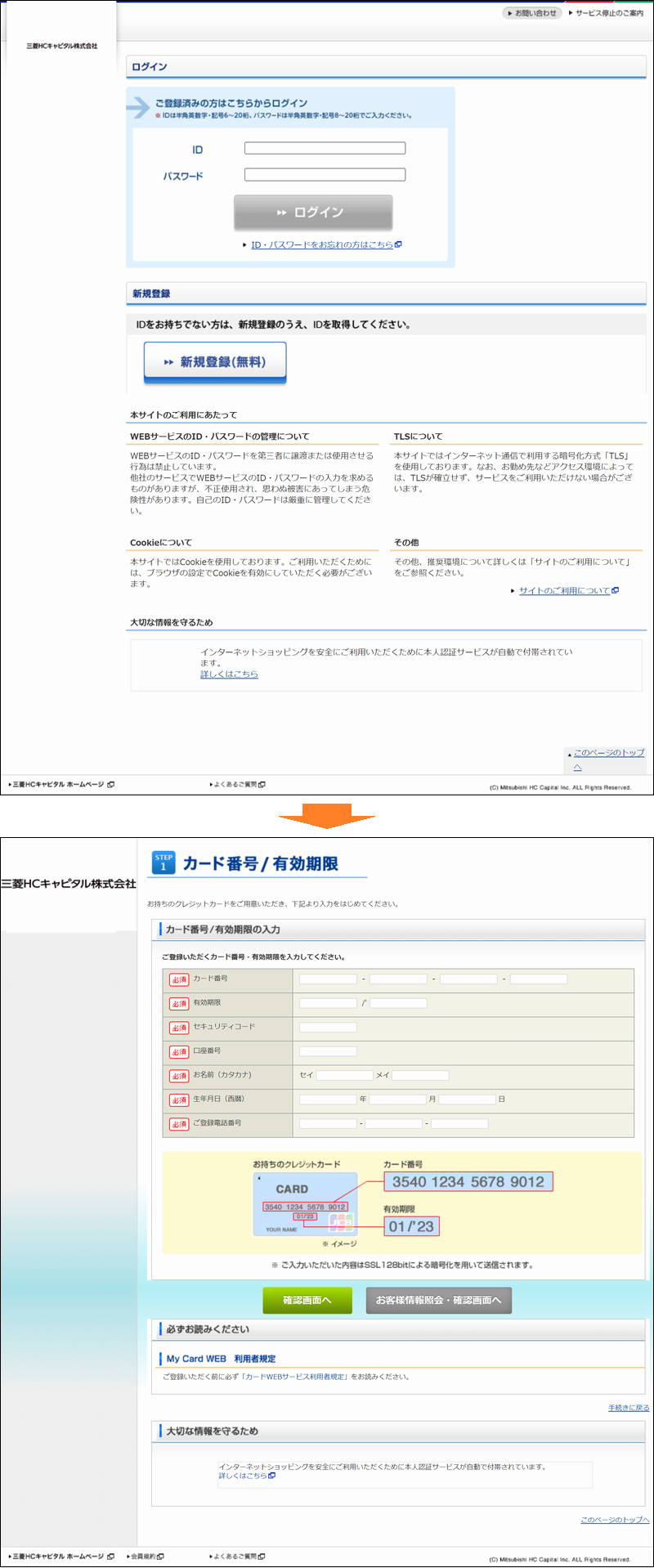
Task: Click external-link icon beside forgot ID/password link
Action: [x=398, y=244]
